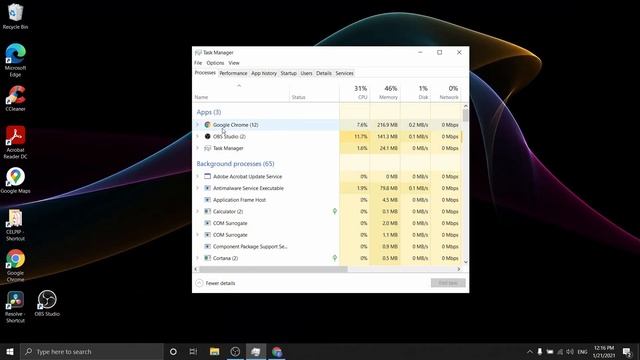
Task: Select the Google Maps desktop shortcut
Action: coord(15,180)
